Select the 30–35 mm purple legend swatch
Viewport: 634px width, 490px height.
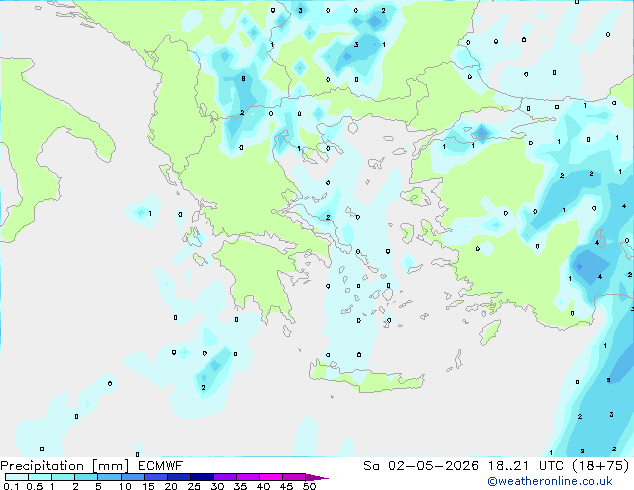coord(224,477)
